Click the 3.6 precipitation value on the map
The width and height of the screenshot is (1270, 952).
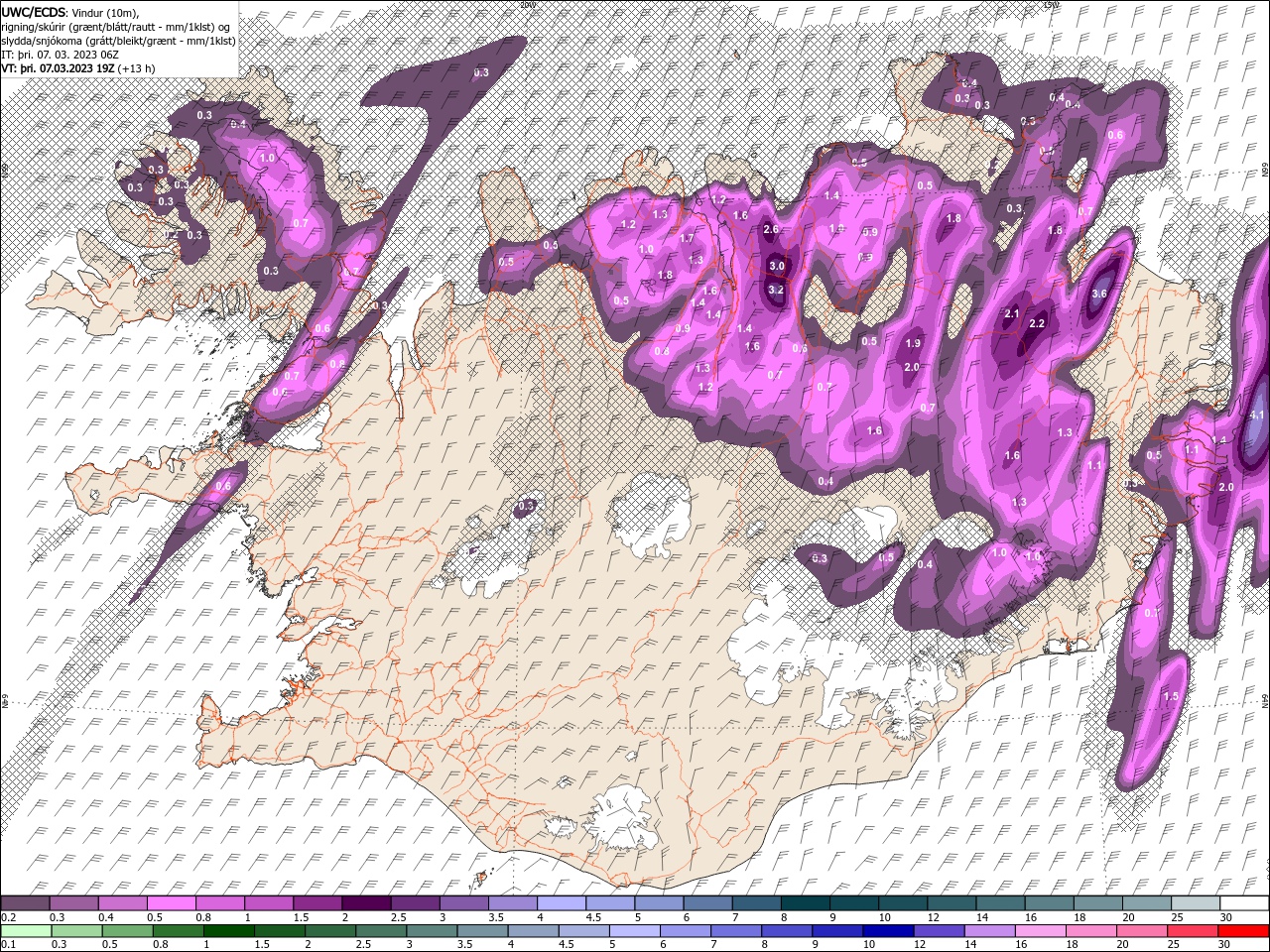1099,294
